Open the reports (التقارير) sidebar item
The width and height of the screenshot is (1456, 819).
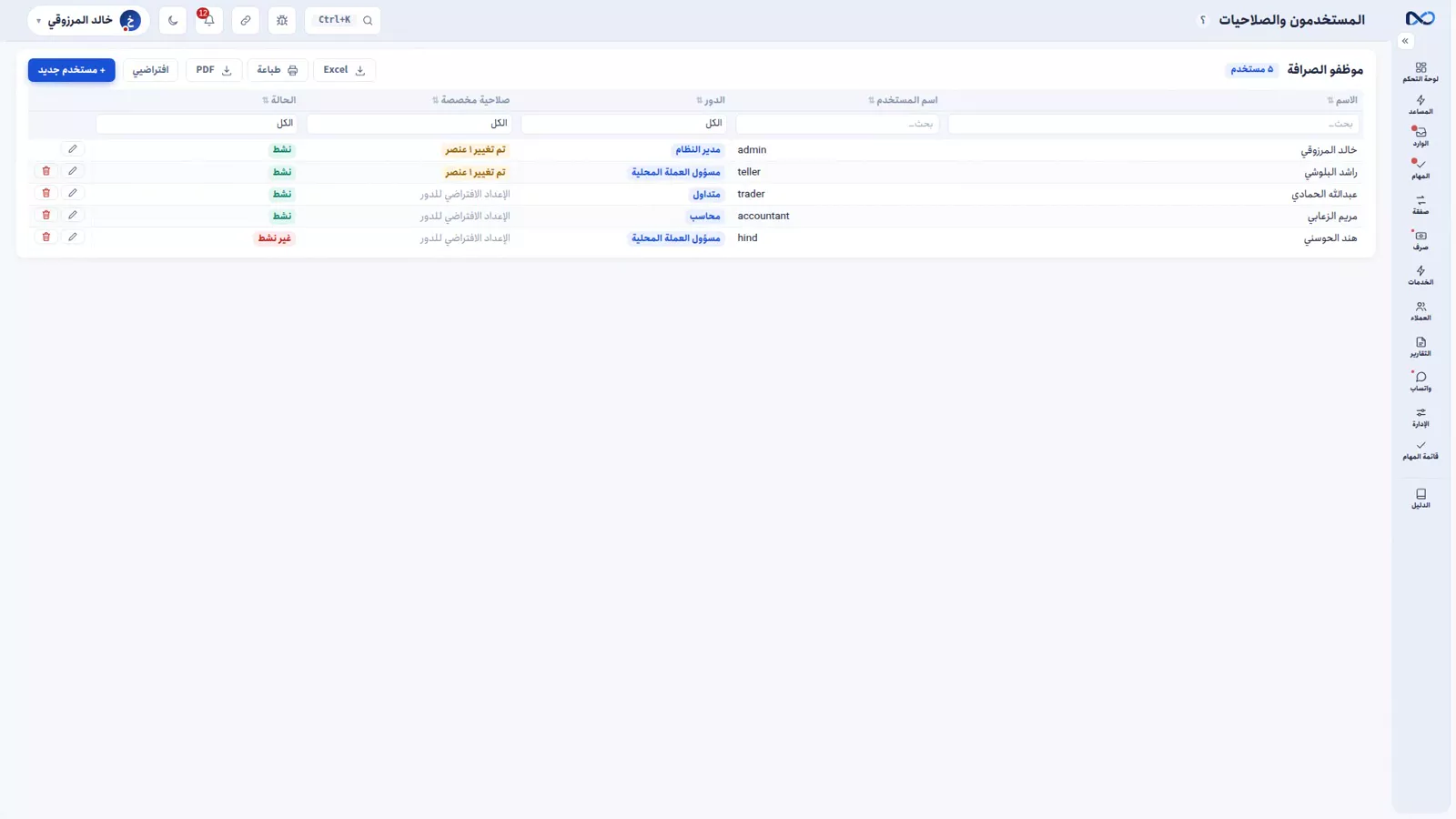coord(1421,347)
